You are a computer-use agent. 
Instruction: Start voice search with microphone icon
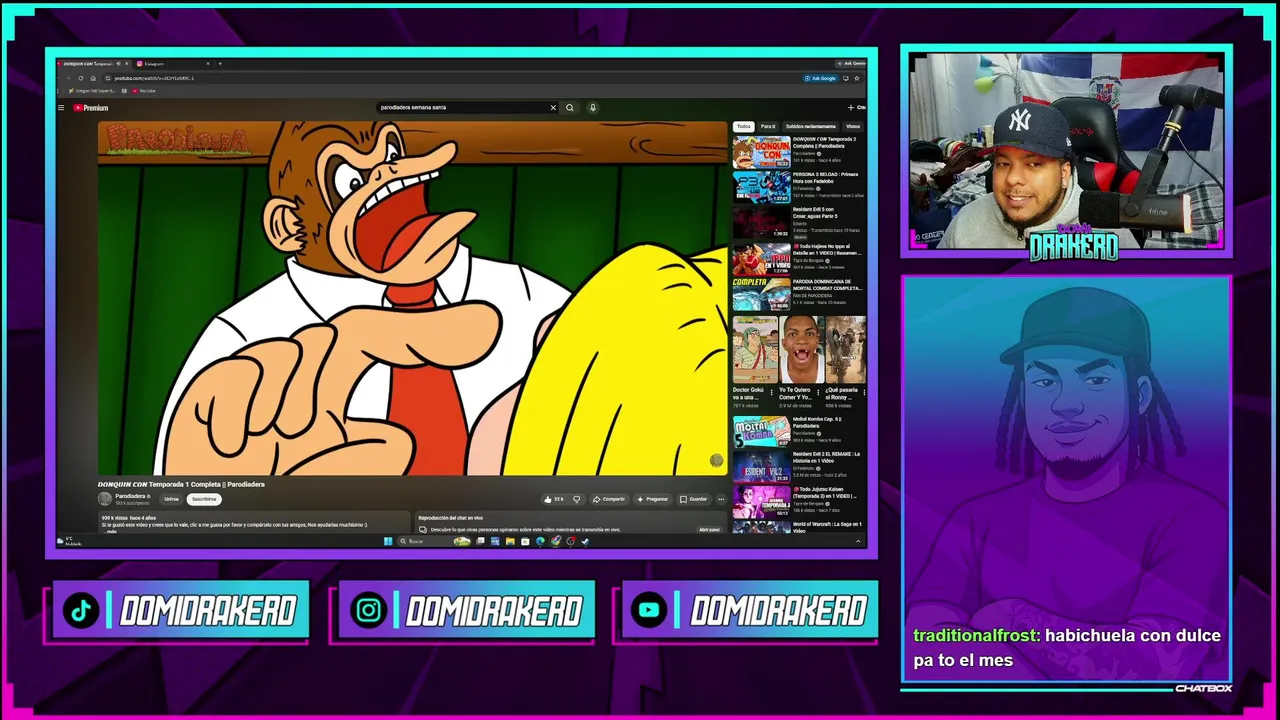pos(592,107)
